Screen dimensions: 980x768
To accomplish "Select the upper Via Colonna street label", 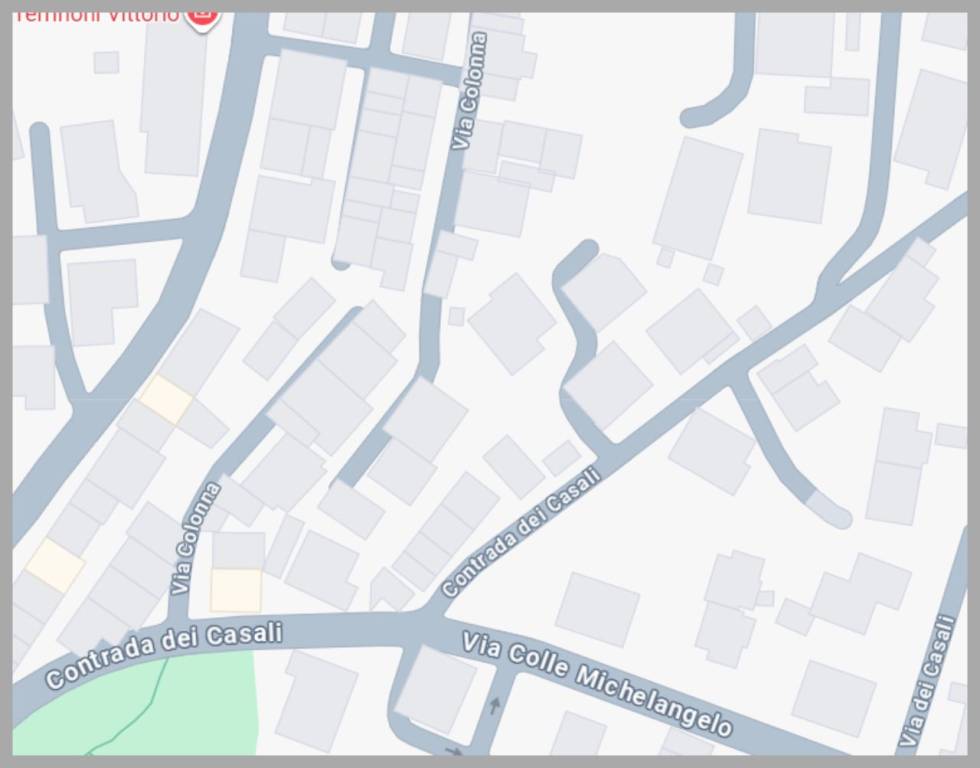I will pos(468,91).
